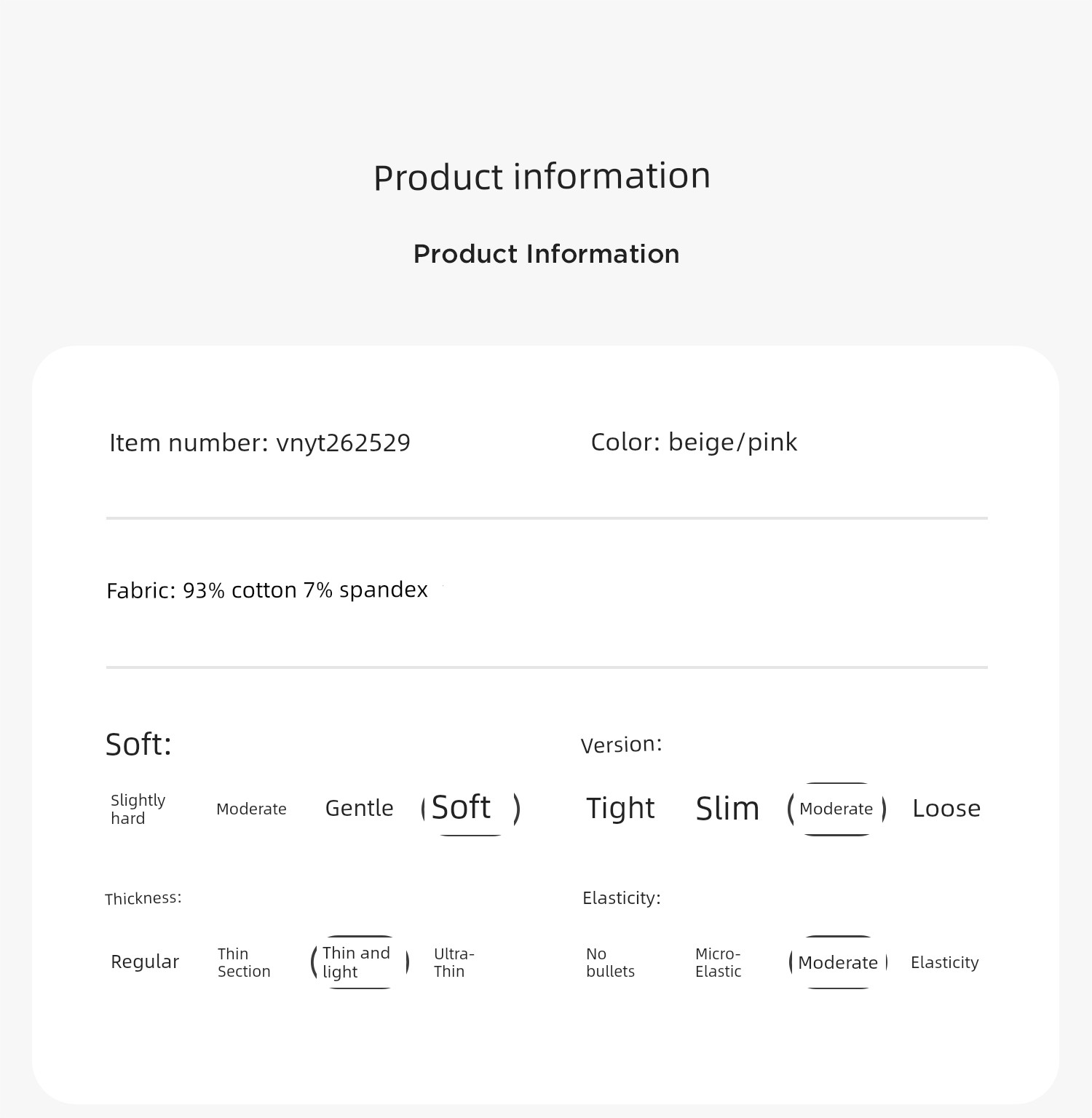The height and width of the screenshot is (1118, 1092).
Task: Select the Moderate elasticity option
Action: pyautogui.click(x=839, y=962)
